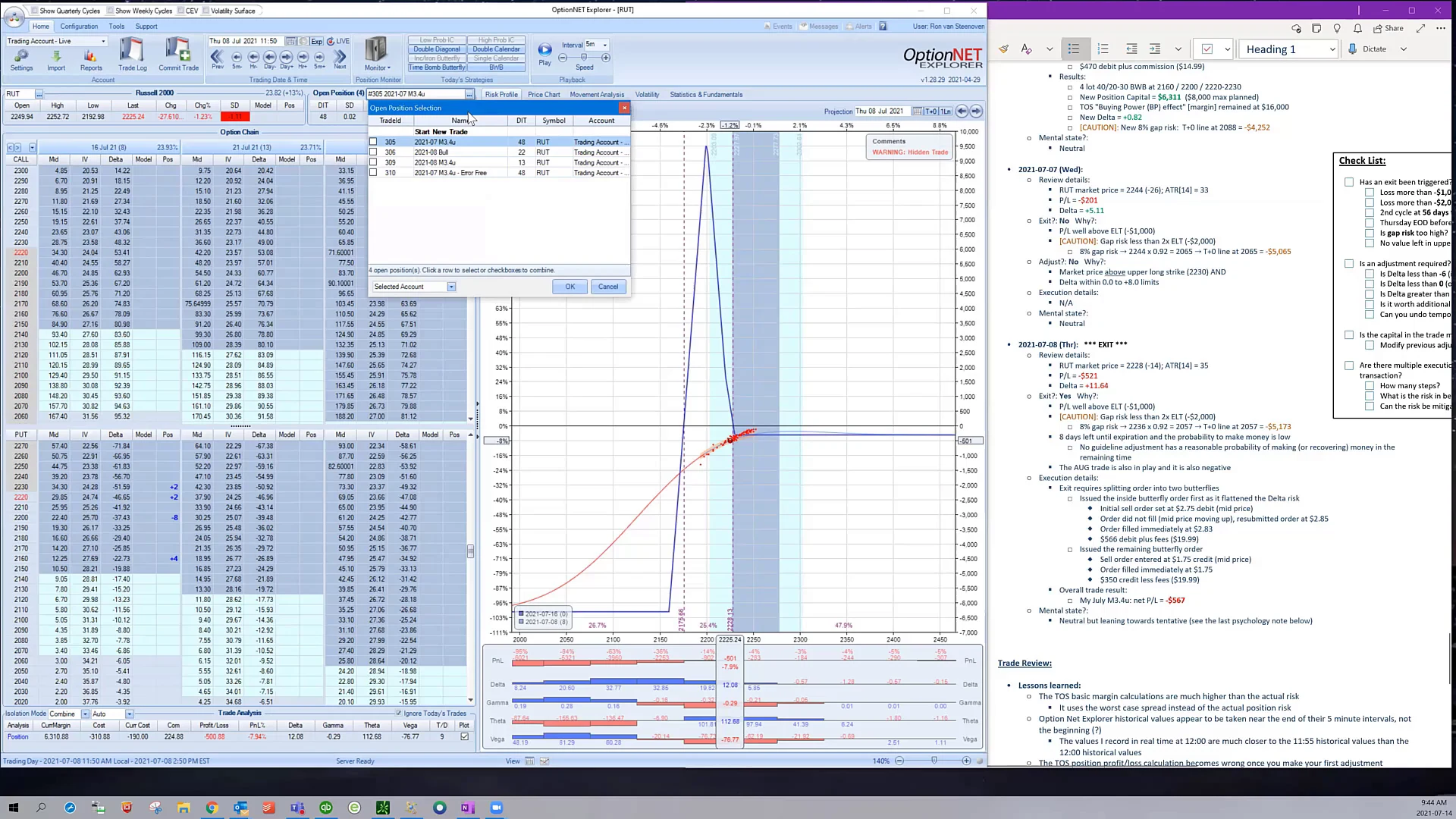
Task: Tick the CEV checkbox
Action: [x=180, y=11]
